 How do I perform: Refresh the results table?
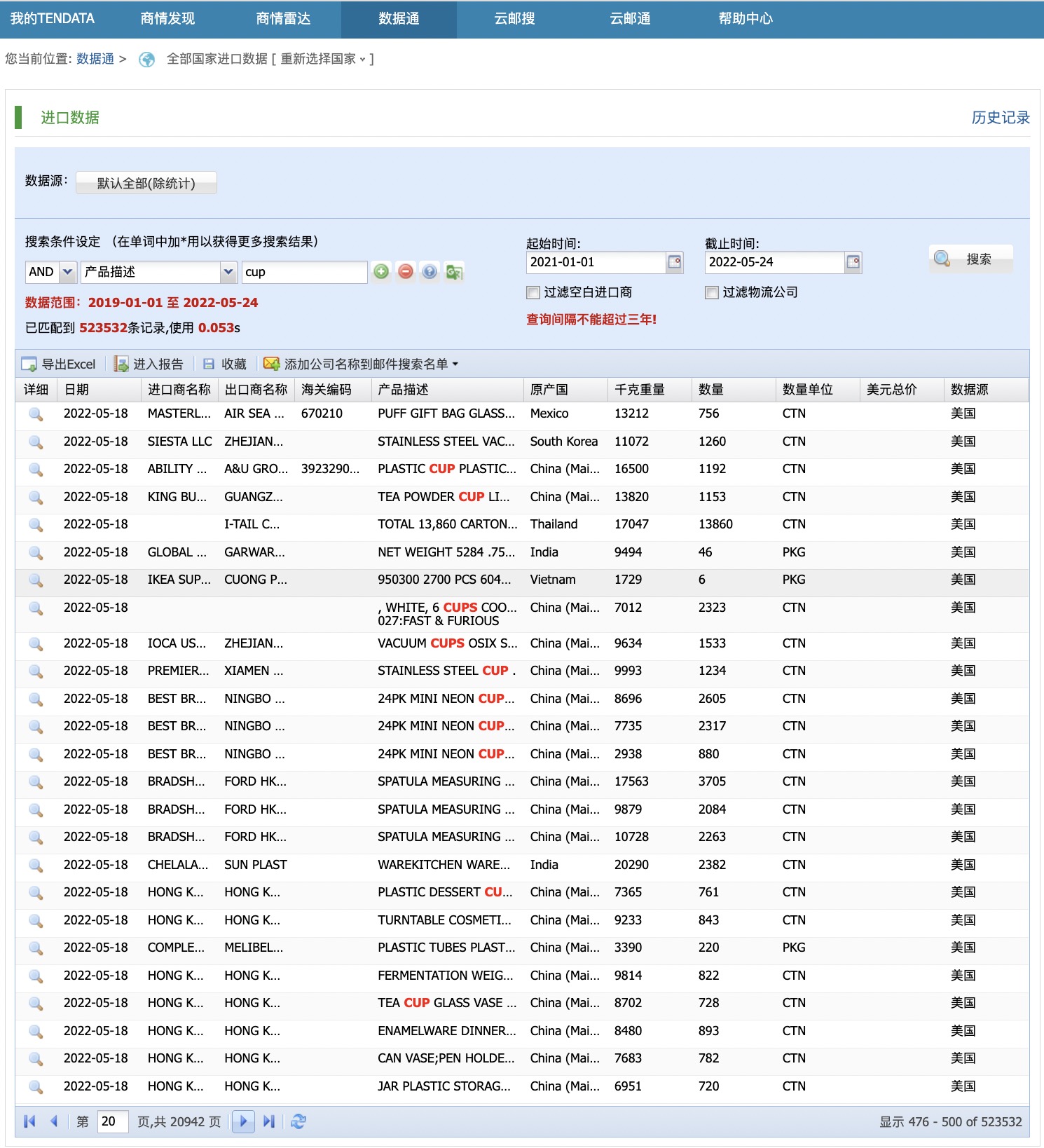click(x=298, y=1121)
